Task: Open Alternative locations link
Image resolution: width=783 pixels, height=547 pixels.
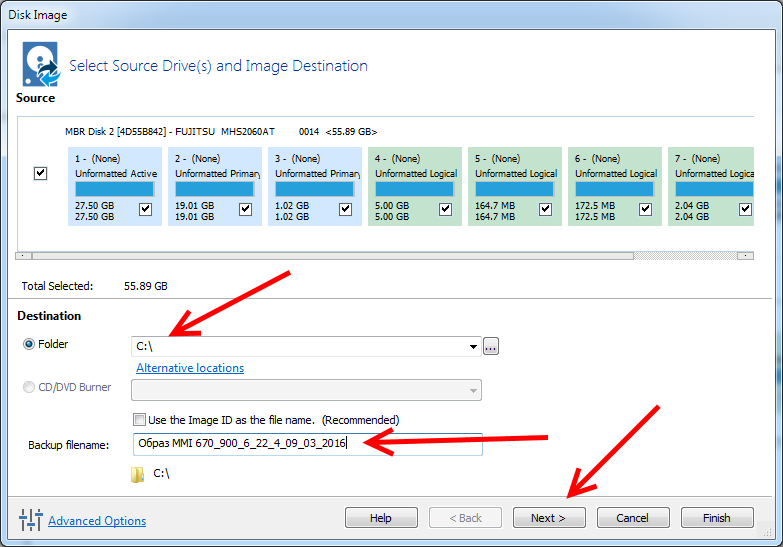Action: pos(190,368)
